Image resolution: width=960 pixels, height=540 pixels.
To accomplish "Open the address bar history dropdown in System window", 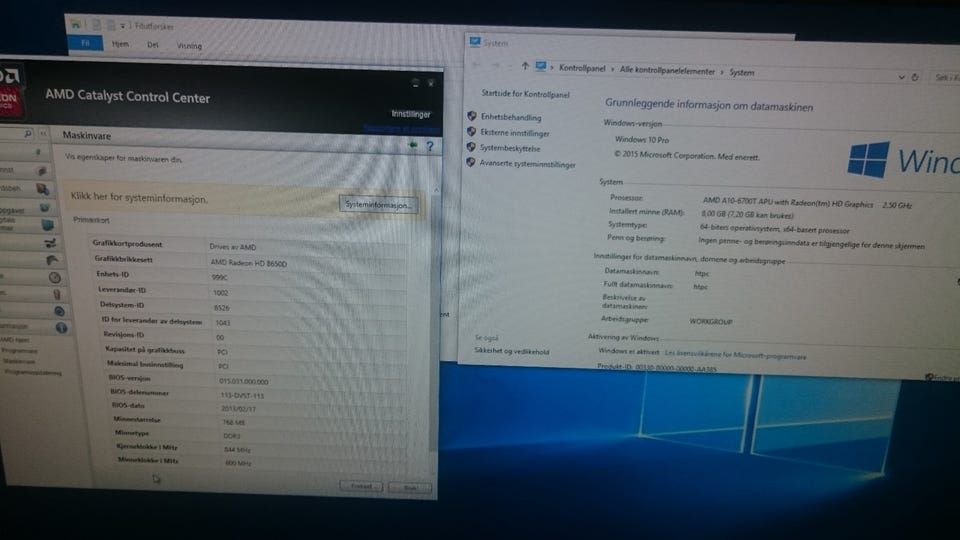I will (901, 77).
